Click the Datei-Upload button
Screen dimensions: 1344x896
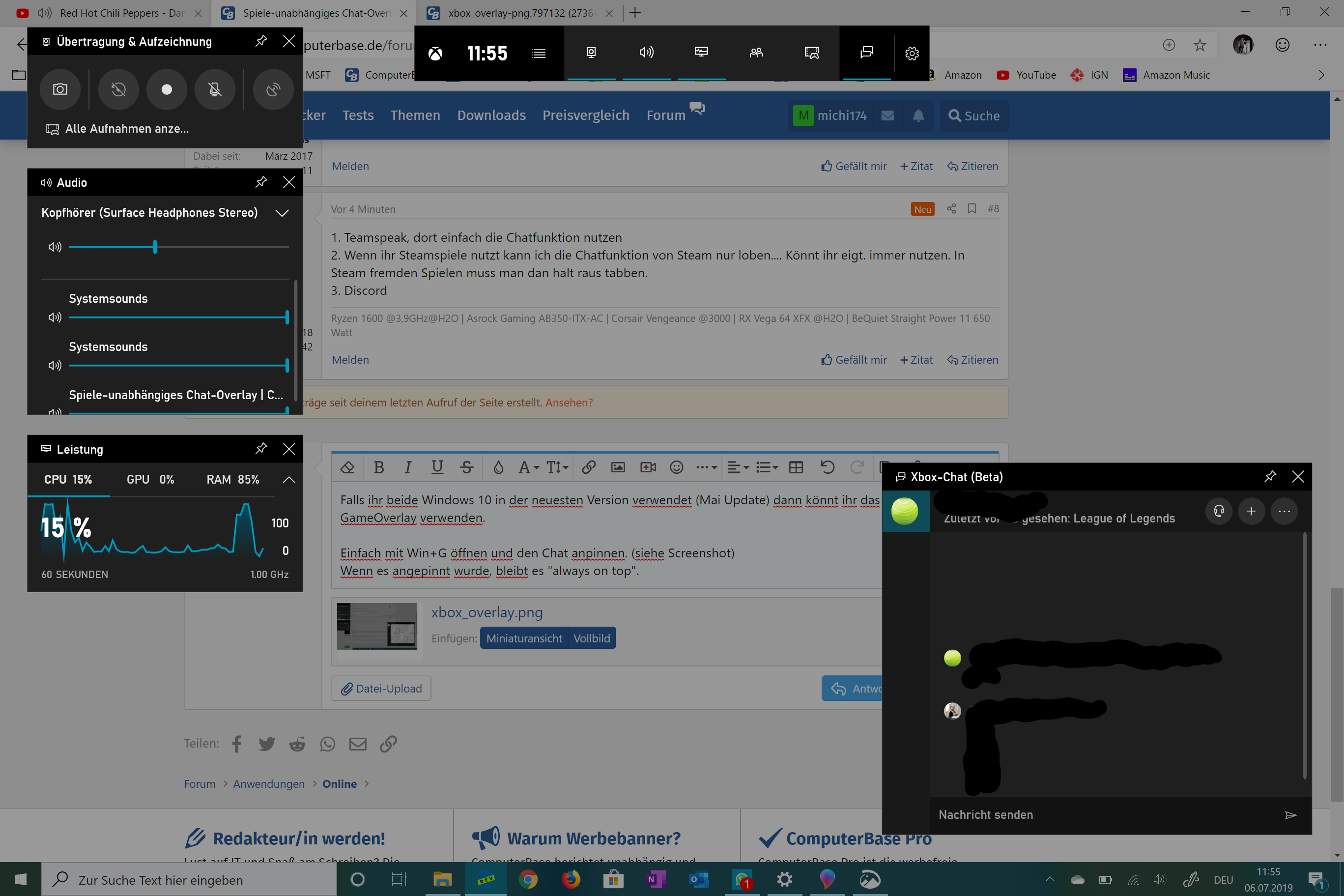click(381, 689)
